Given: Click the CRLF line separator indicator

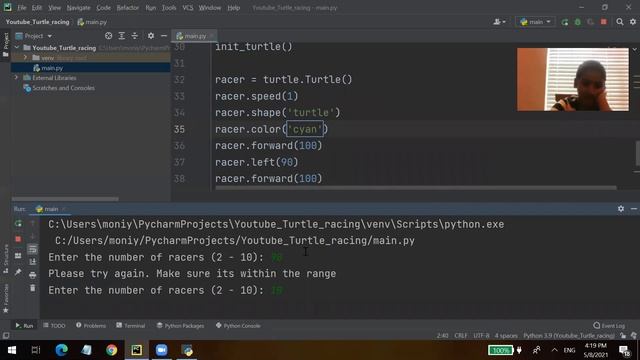Looking at the screenshot, I should [x=461, y=336].
